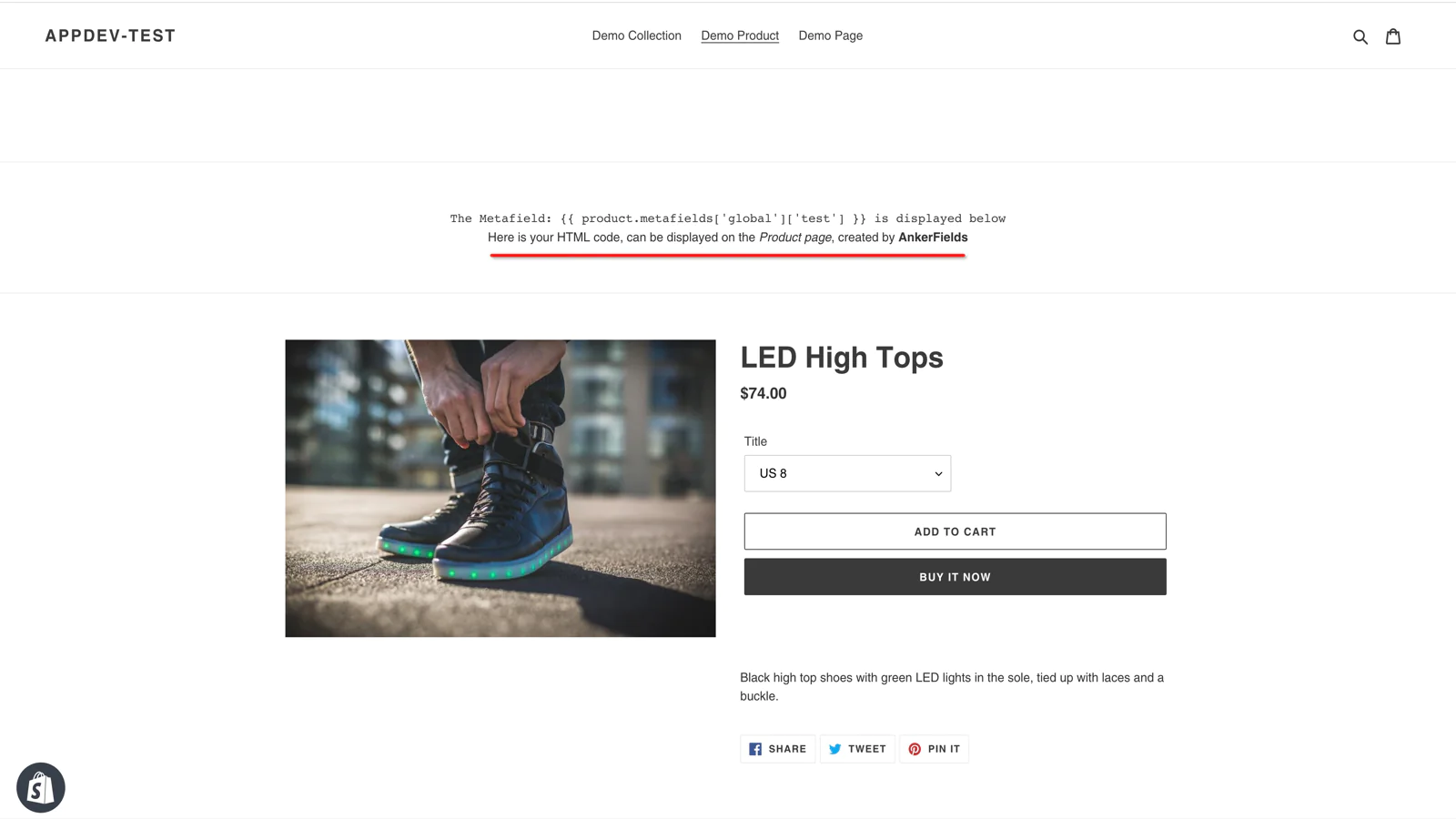Click the SHARE button label
1456x819 pixels.
(x=787, y=749)
